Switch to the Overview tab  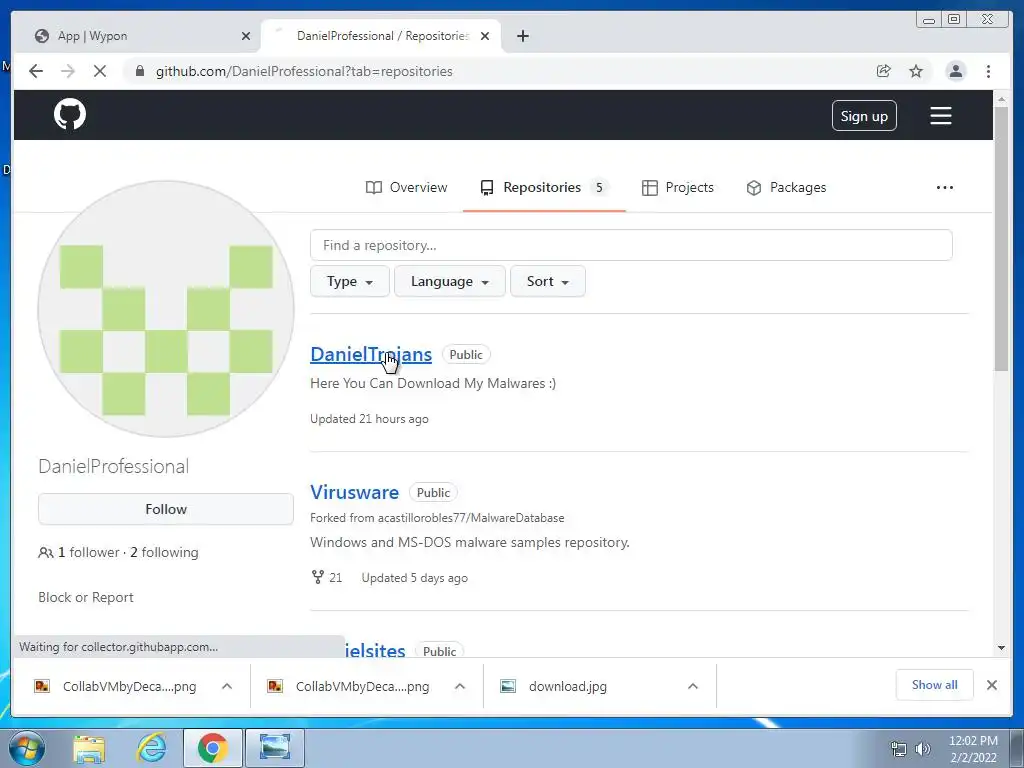point(406,187)
